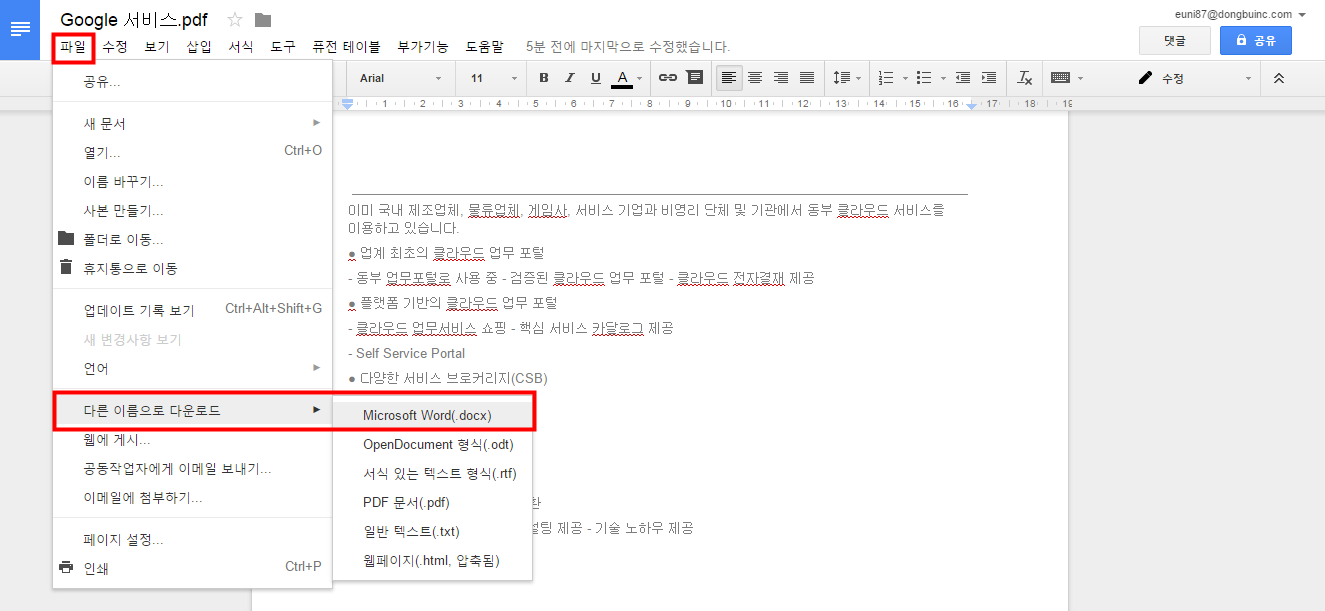Center align text
1325x611 pixels.
click(x=755, y=78)
